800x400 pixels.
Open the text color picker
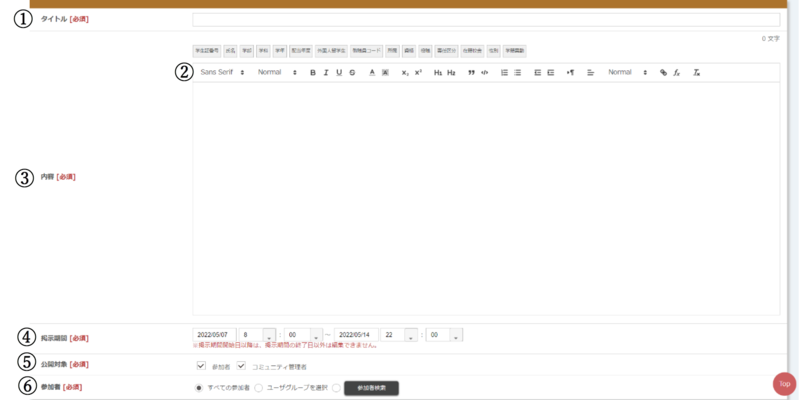[372, 73]
